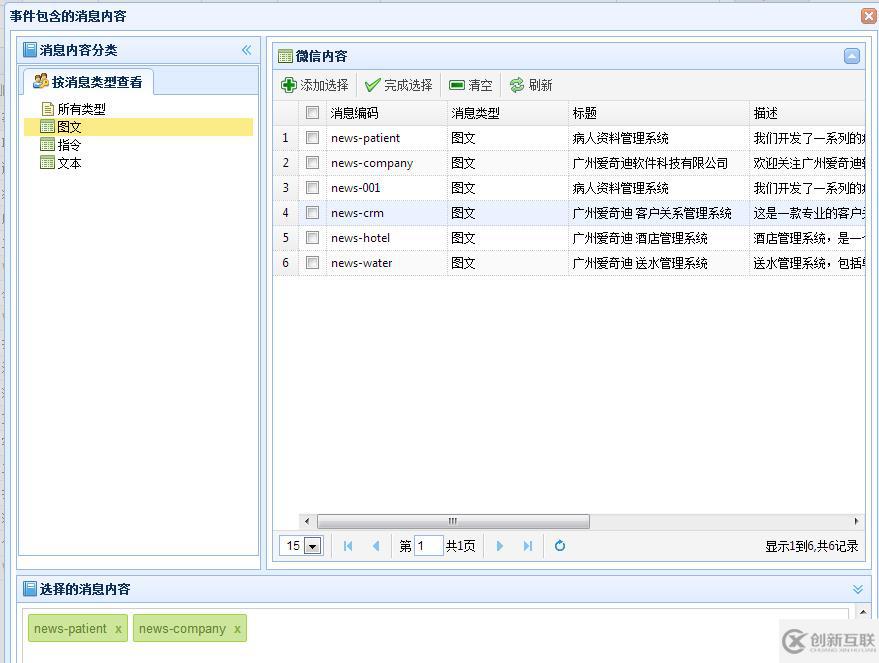Click the page number input field

pos(428,546)
